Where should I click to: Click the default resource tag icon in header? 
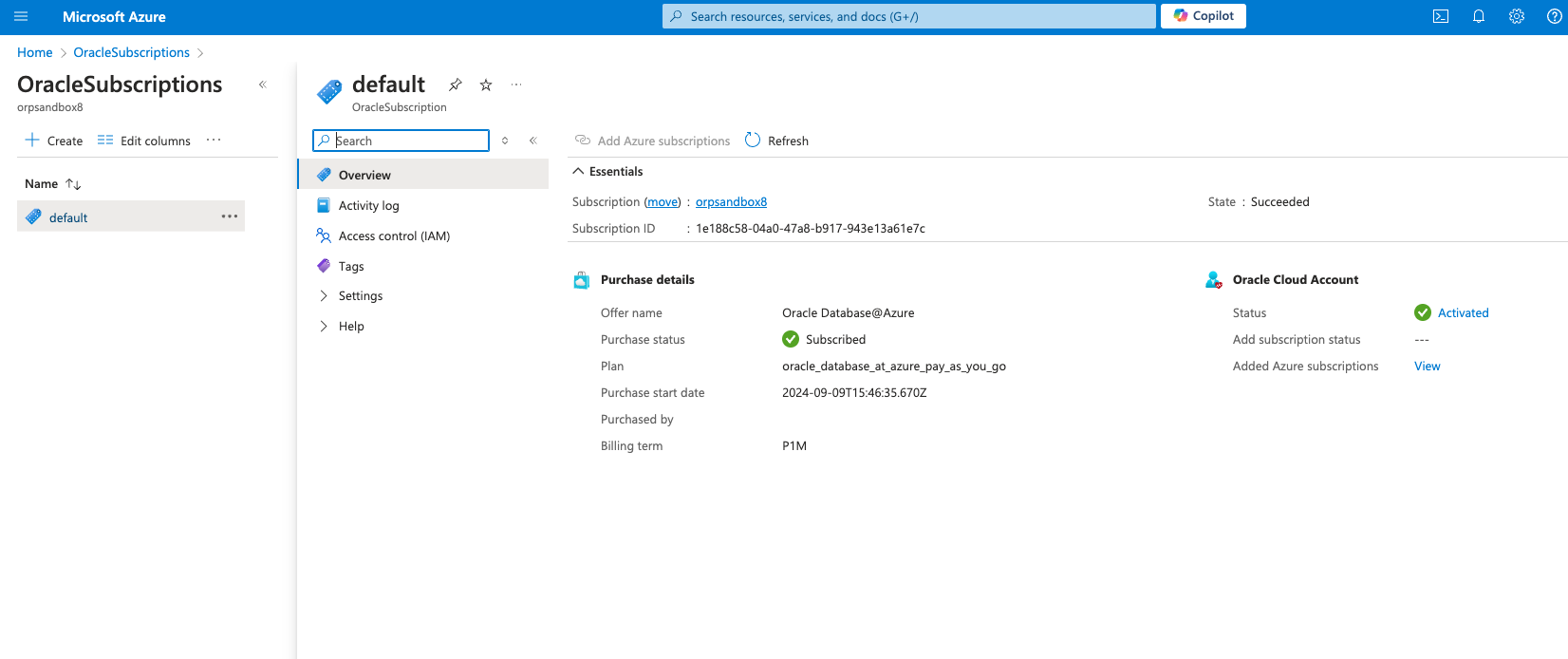point(329,91)
